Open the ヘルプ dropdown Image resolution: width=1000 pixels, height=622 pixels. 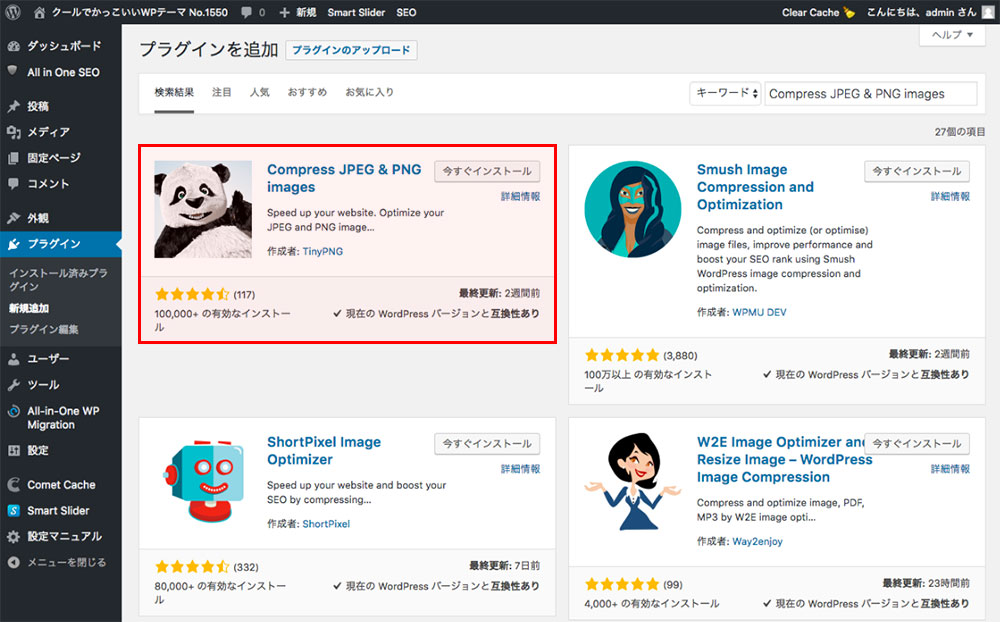point(953,34)
